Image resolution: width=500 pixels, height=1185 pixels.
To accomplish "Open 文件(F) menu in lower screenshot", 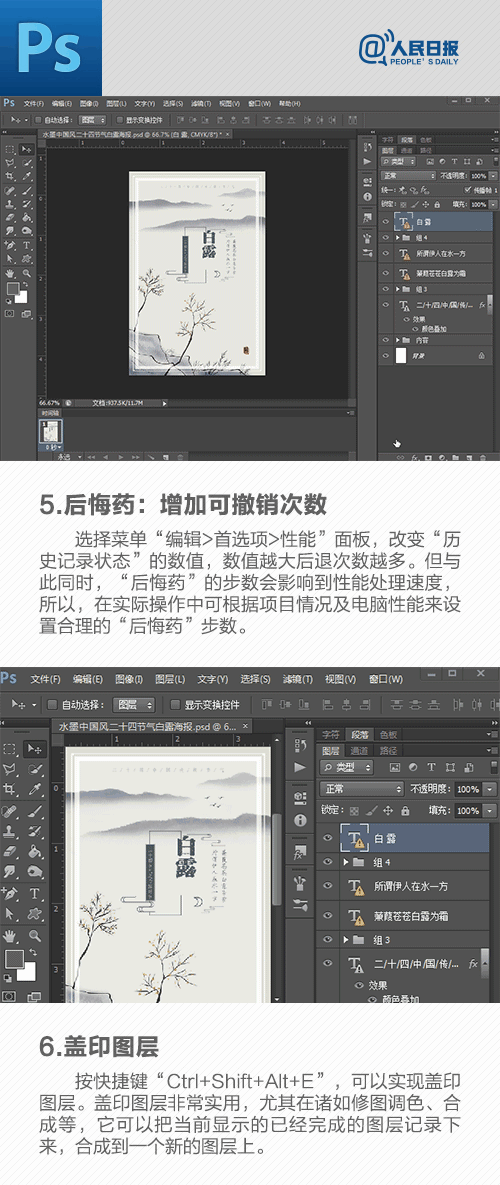I will pos(45,679).
